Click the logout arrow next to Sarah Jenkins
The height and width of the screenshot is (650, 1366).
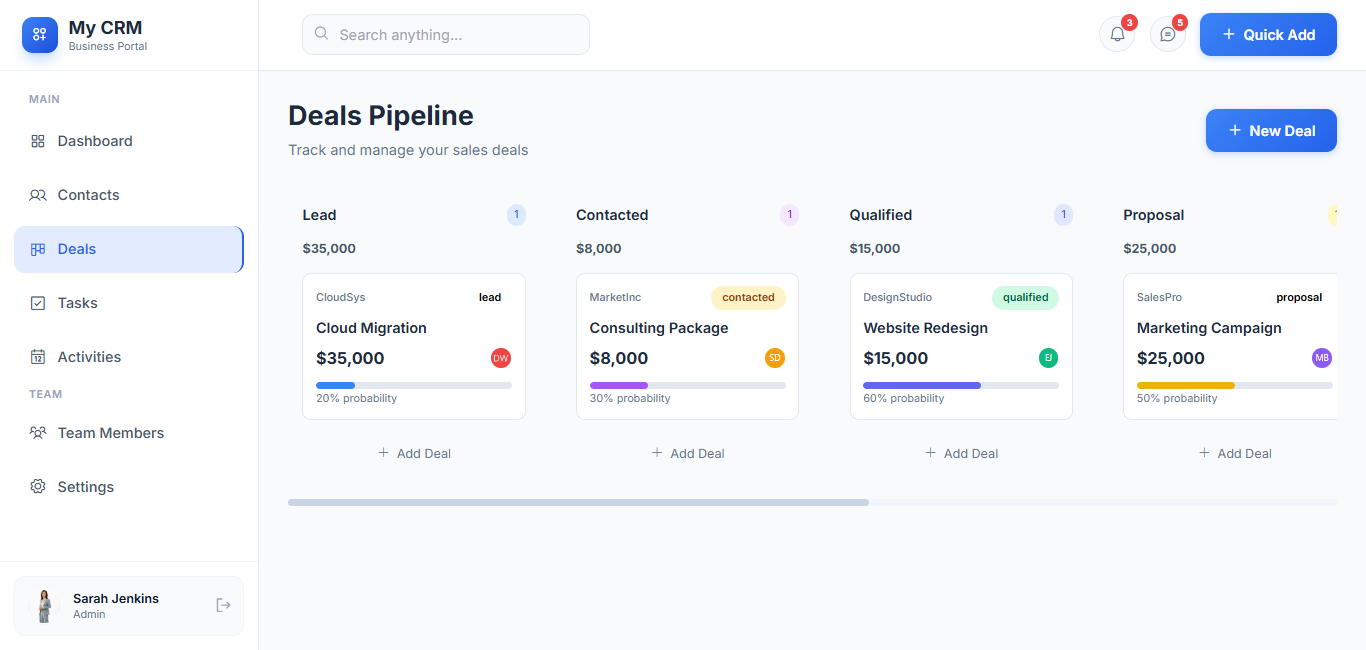point(222,605)
